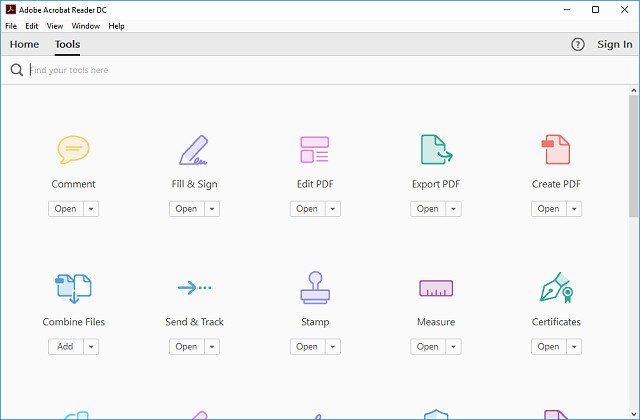Click the 'Measure' tool label

pos(436,322)
